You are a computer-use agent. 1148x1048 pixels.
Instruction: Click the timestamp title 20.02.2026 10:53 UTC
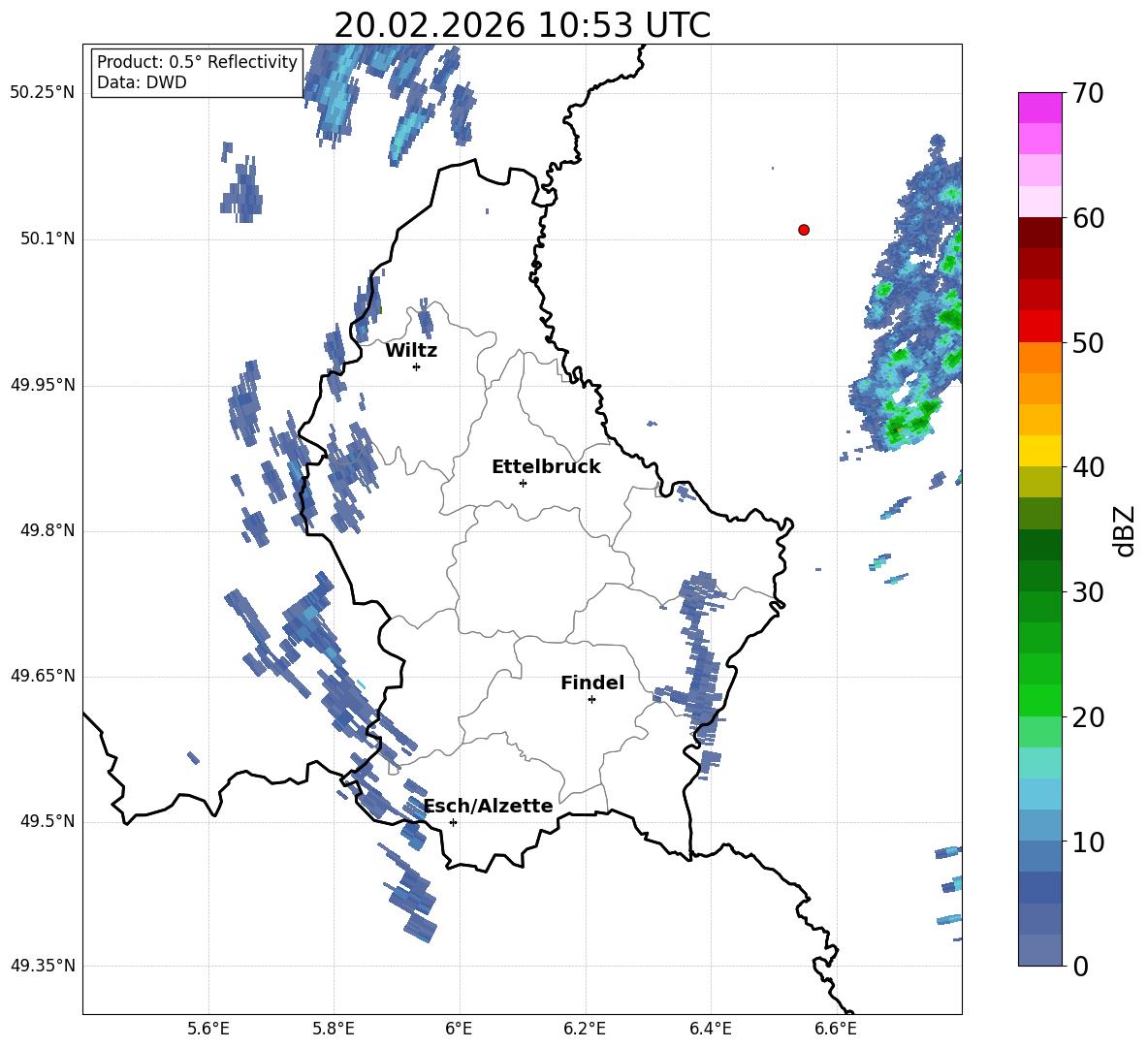click(x=522, y=25)
